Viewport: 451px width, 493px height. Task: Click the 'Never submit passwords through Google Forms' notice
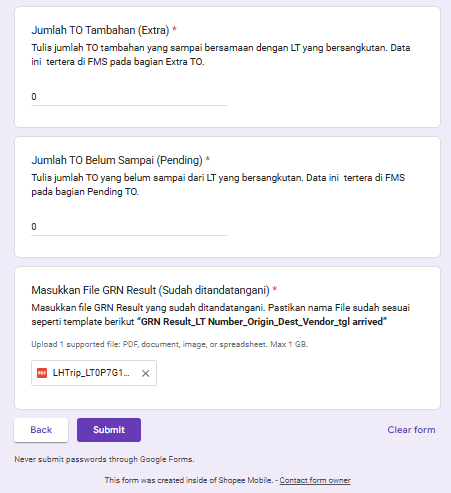point(104,459)
